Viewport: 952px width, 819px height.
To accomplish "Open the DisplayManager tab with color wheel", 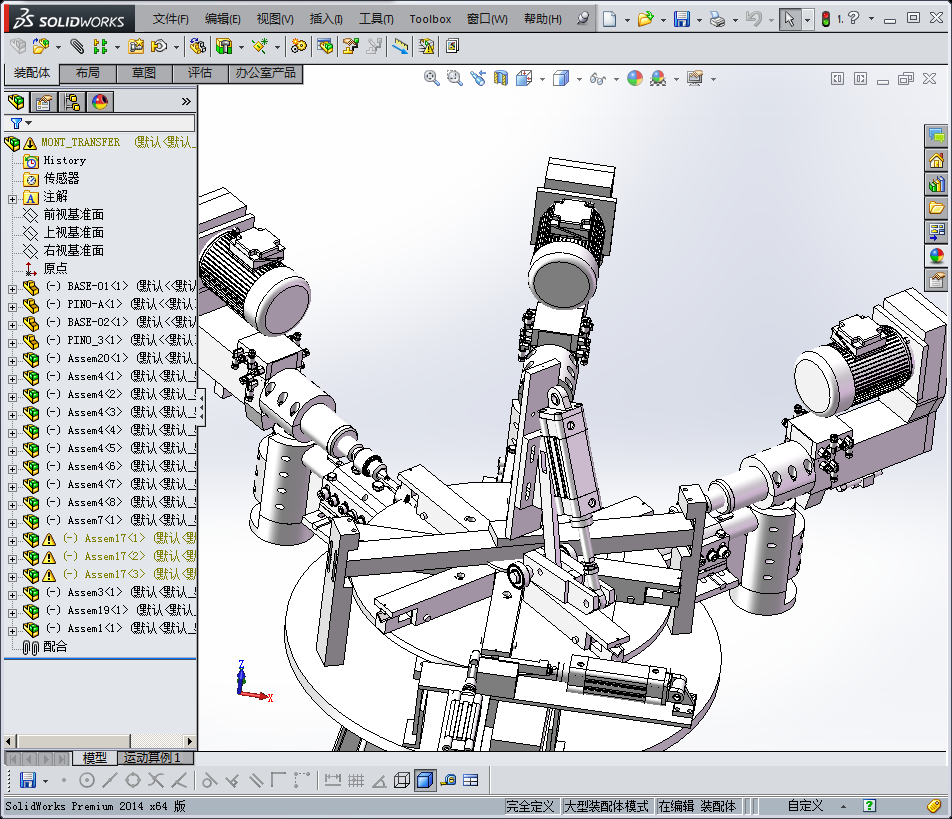I will [x=100, y=101].
